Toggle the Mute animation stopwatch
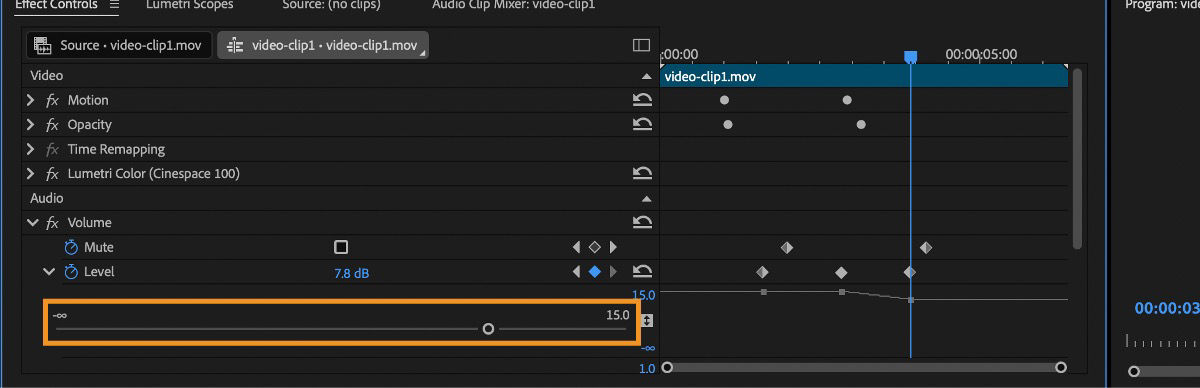The image size is (1200, 388). pos(71,247)
